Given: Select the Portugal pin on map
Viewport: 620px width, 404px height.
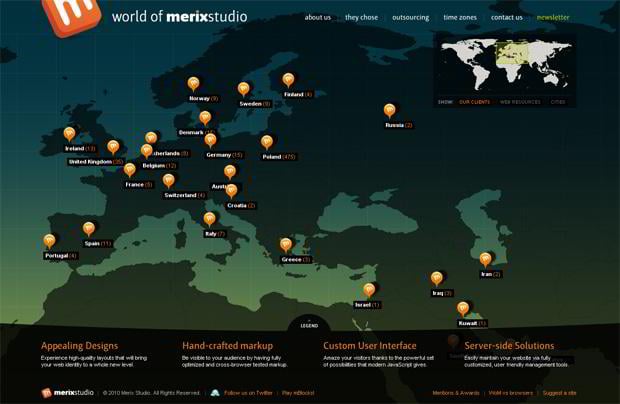Looking at the screenshot, I should 49,241.
